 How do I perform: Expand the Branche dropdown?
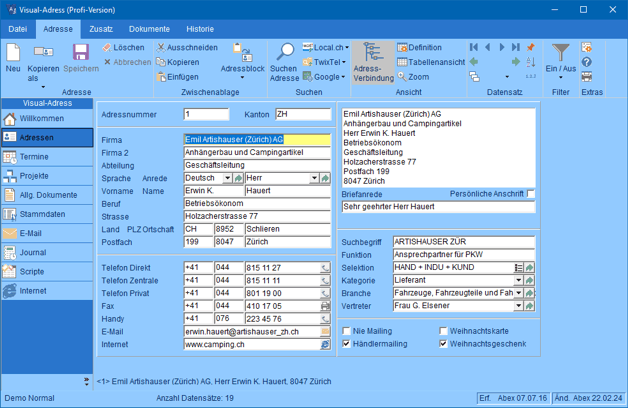(519, 293)
